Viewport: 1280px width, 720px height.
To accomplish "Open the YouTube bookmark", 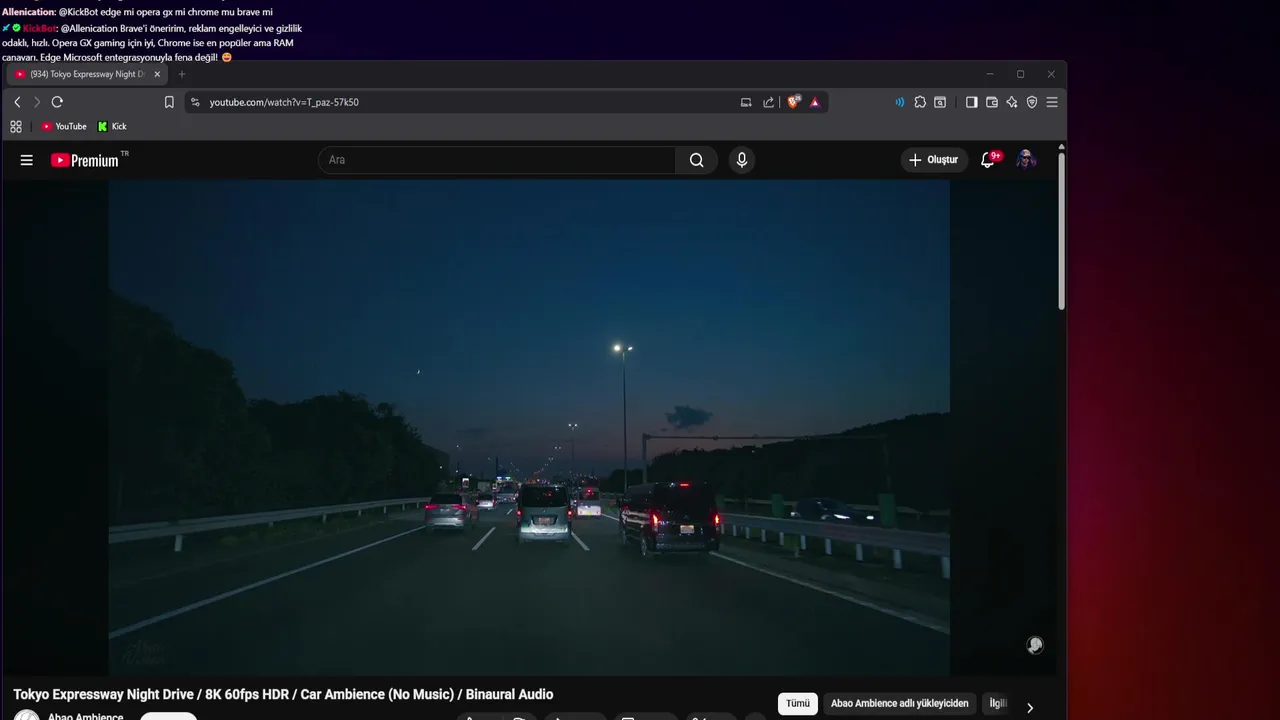I will click(64, 126).
